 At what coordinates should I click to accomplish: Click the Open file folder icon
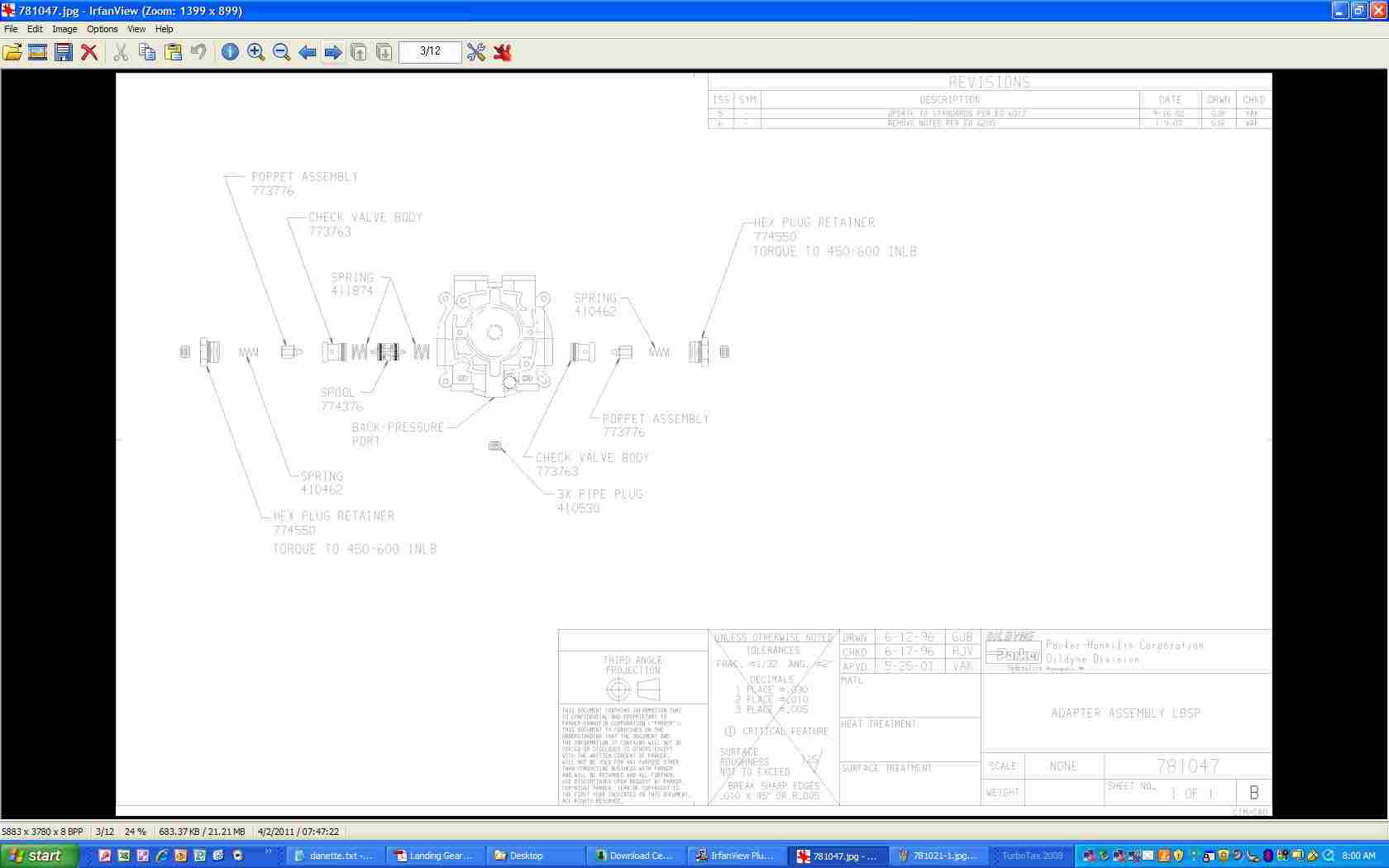(x=12, y=52)
